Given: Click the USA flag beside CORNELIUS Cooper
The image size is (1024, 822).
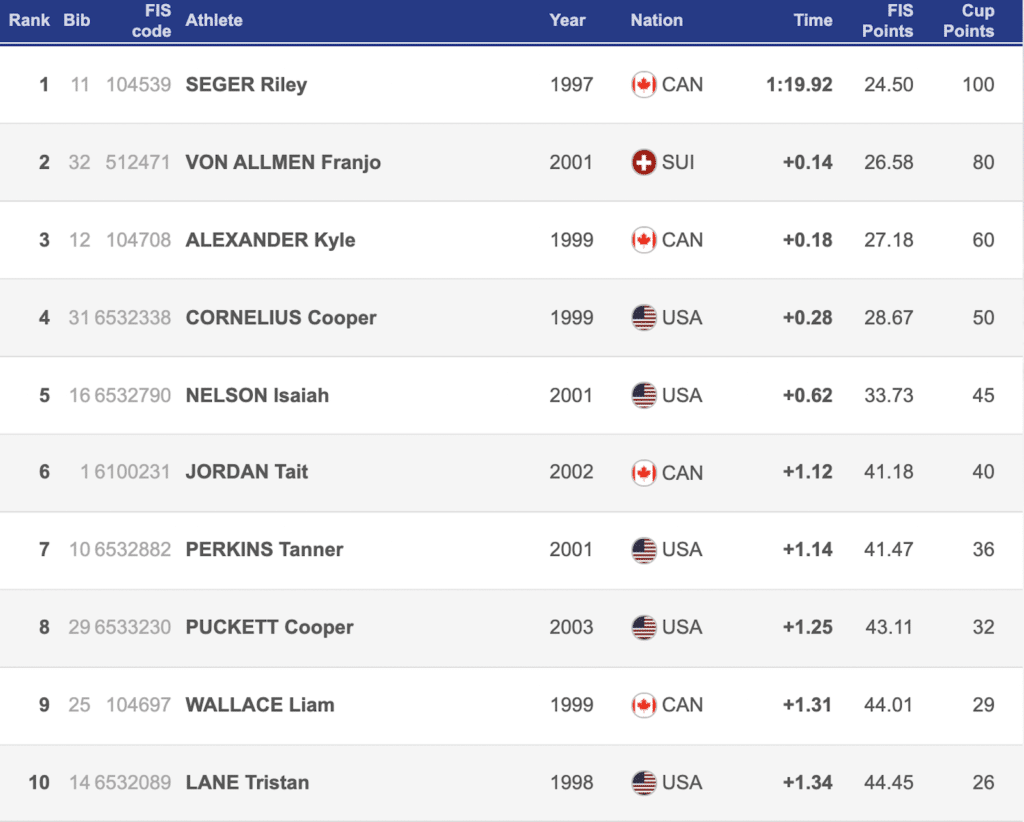Looking at the screenshot, I should click(x=644, y=318).
